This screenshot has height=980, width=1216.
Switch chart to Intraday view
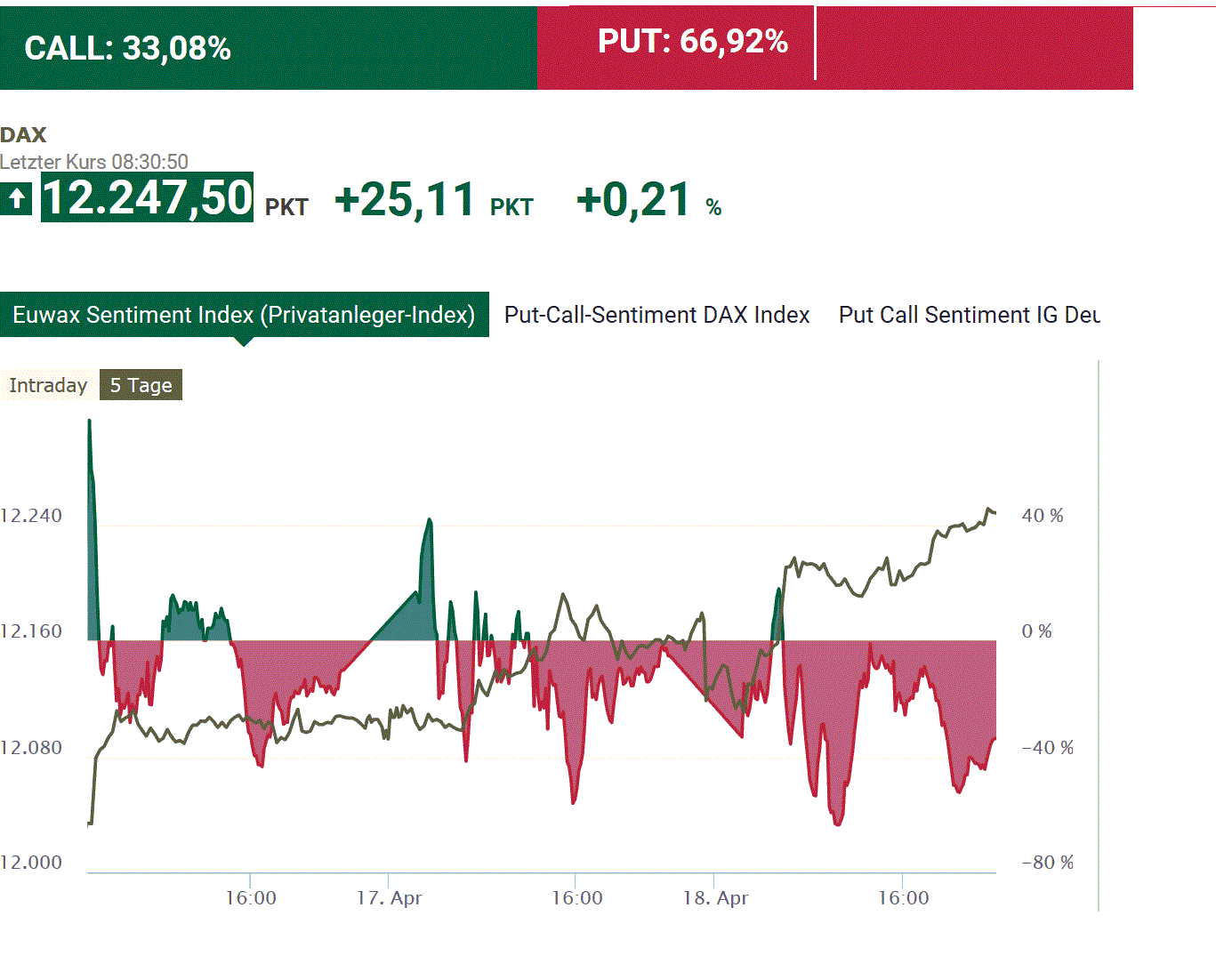click(48, 385)
